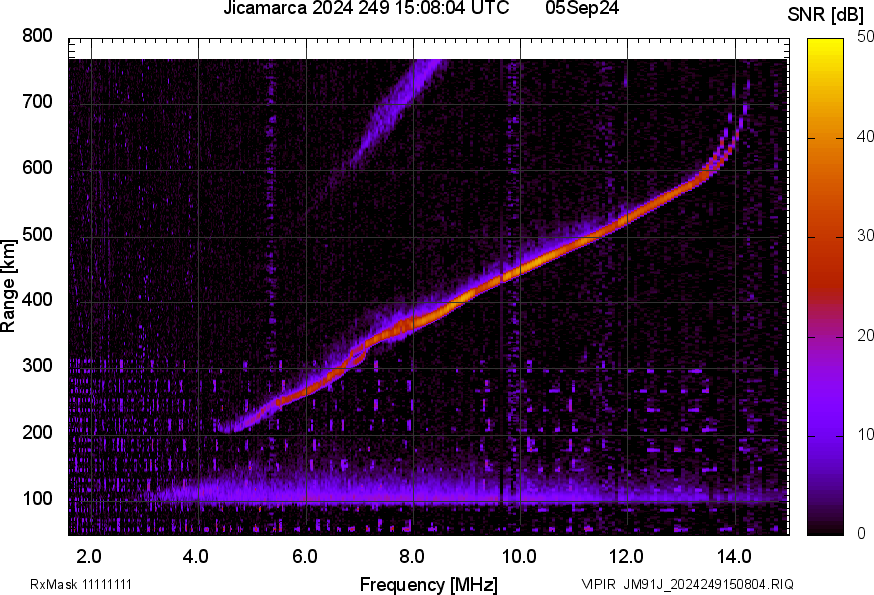Click the range tick label '800'
This screenshot has width=874, height=595.
point(37,36)
